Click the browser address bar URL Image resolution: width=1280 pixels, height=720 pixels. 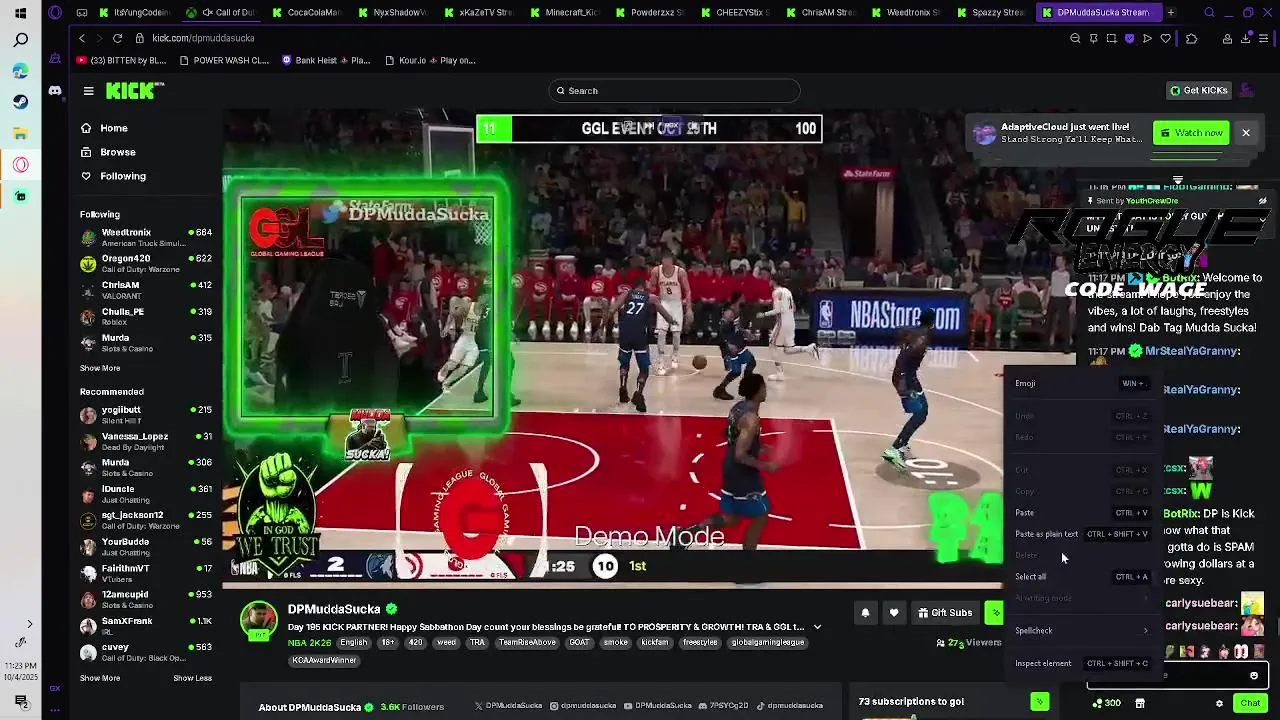click(x=203, y=38)
